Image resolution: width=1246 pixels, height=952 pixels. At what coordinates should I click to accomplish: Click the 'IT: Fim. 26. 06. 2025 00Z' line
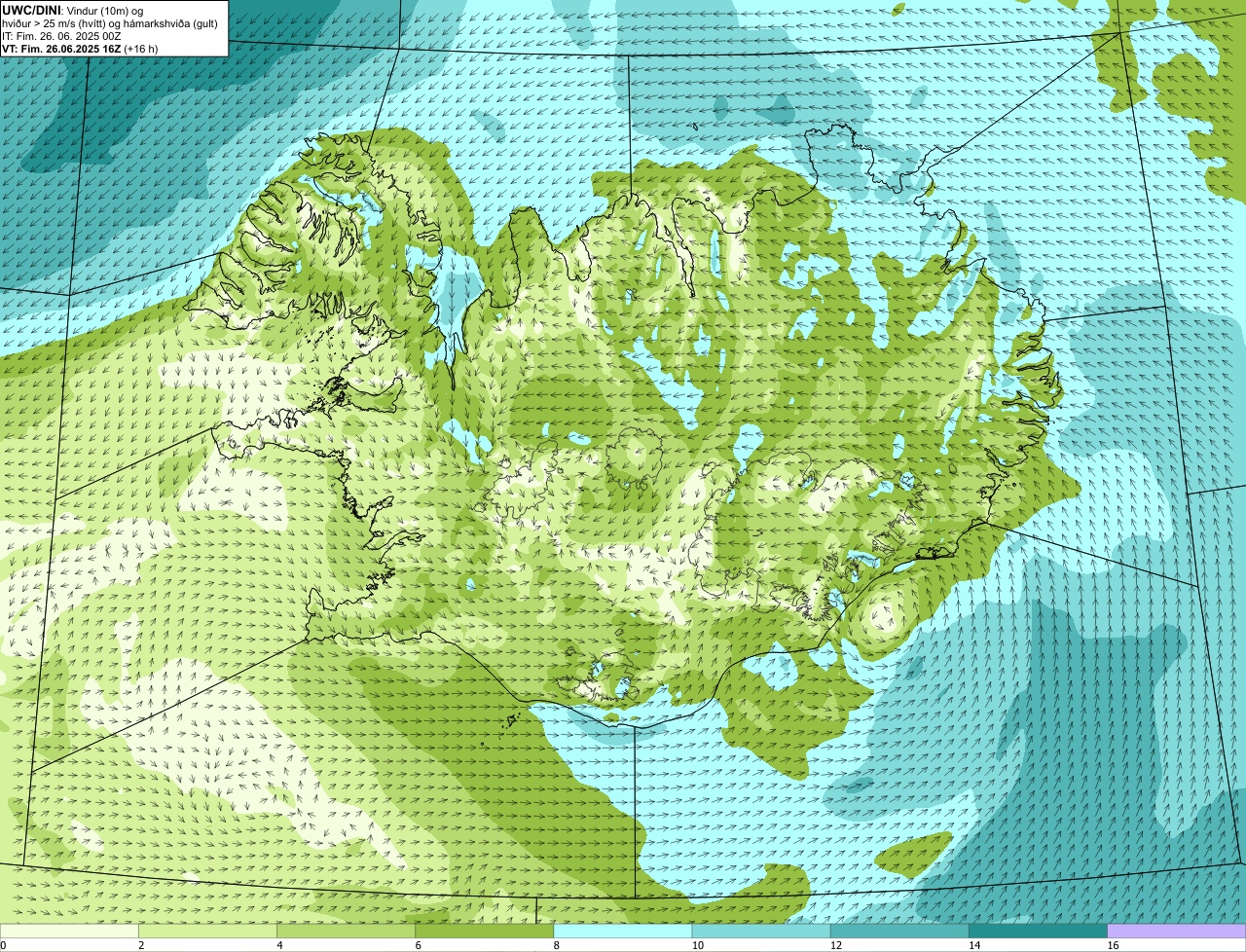61,36
